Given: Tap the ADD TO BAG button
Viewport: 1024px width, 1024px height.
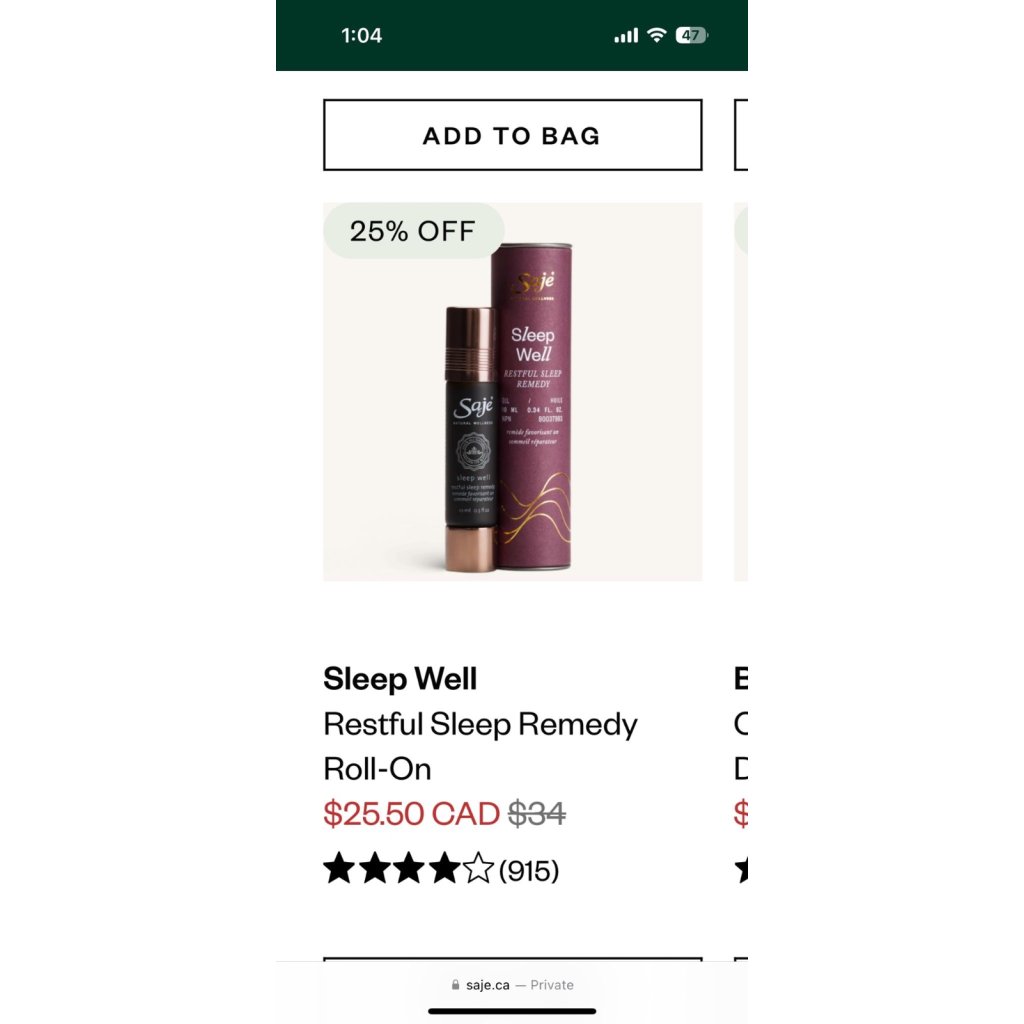Looking at the screenshot, I should point(513,135).
